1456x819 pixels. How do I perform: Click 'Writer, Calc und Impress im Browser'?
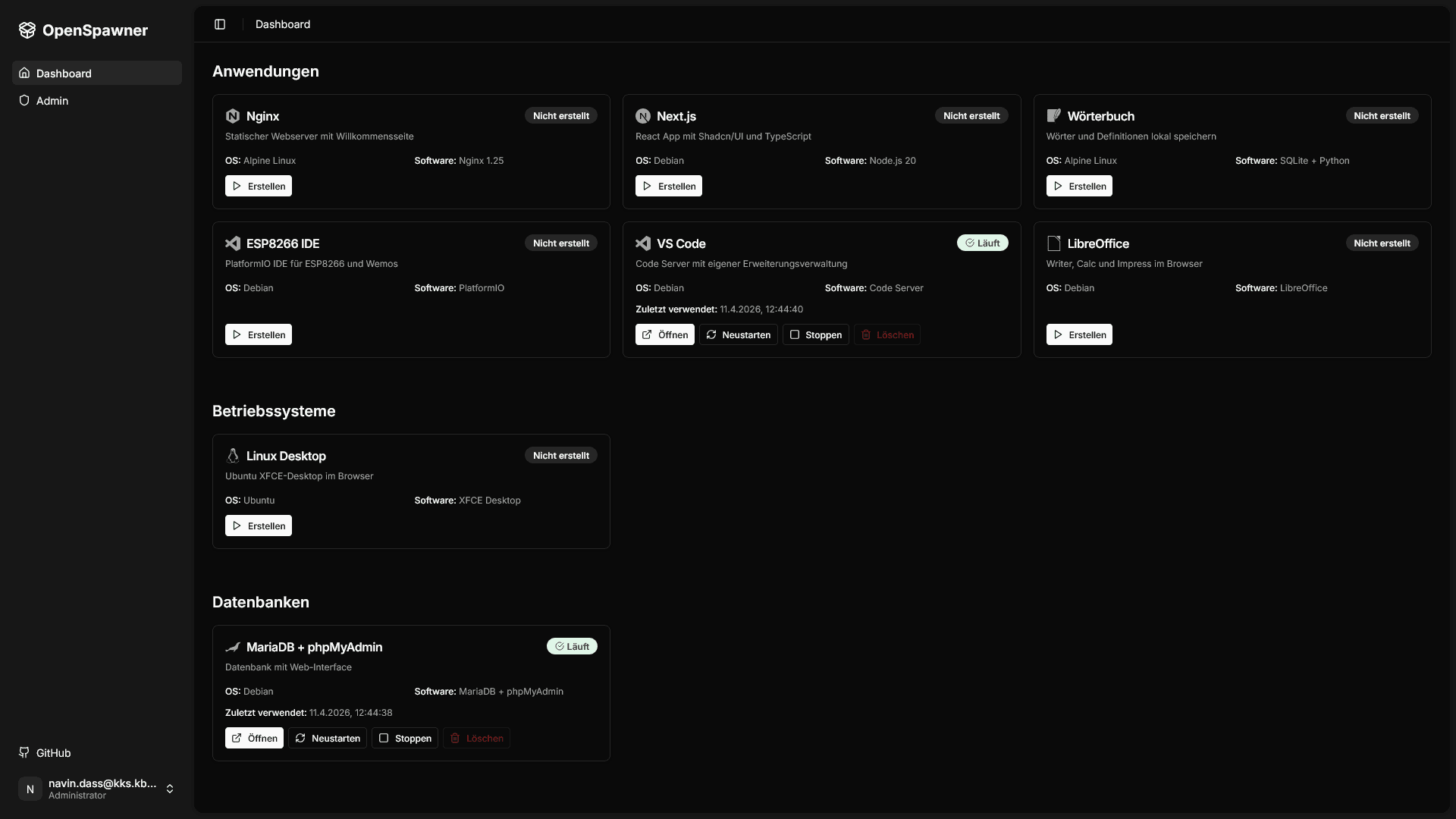(x=1125, y=264)
